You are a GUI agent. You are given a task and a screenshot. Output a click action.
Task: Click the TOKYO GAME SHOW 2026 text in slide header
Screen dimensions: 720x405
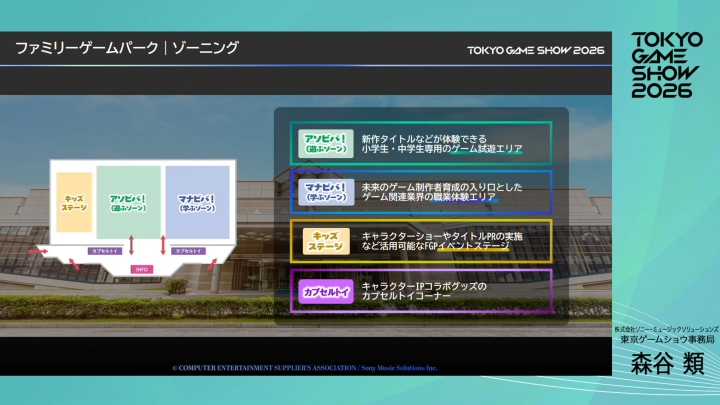535,51
